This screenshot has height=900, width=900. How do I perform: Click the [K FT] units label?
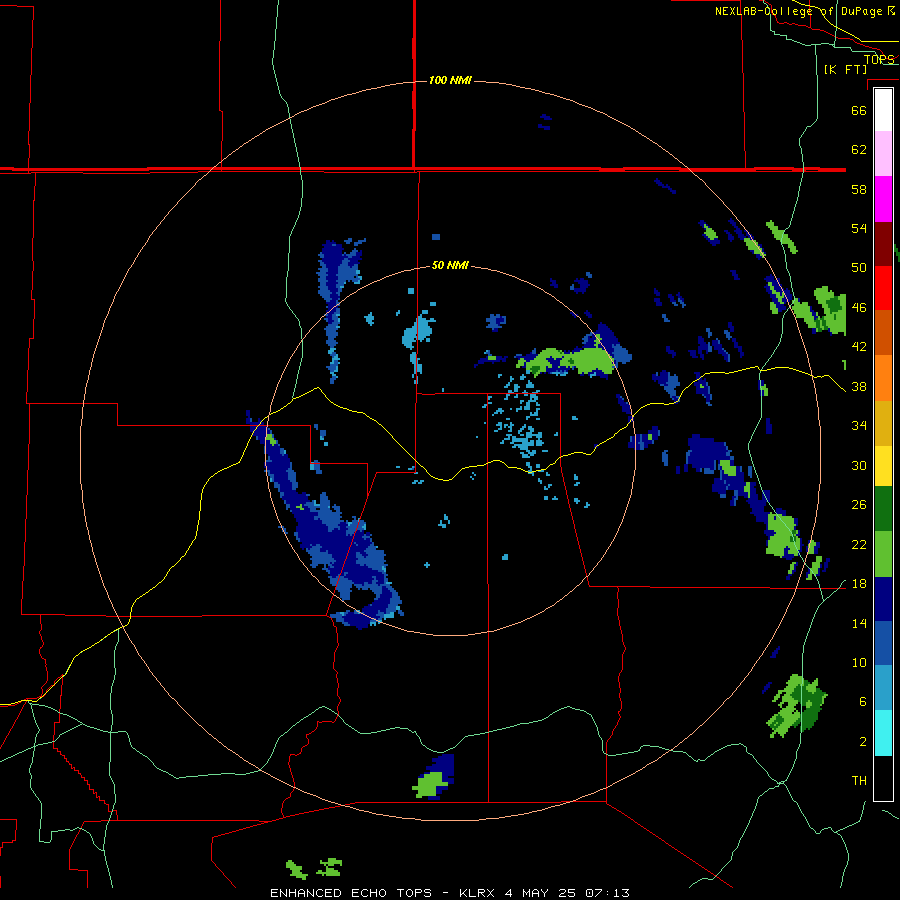pyautogui.click(x=845, y=69)
